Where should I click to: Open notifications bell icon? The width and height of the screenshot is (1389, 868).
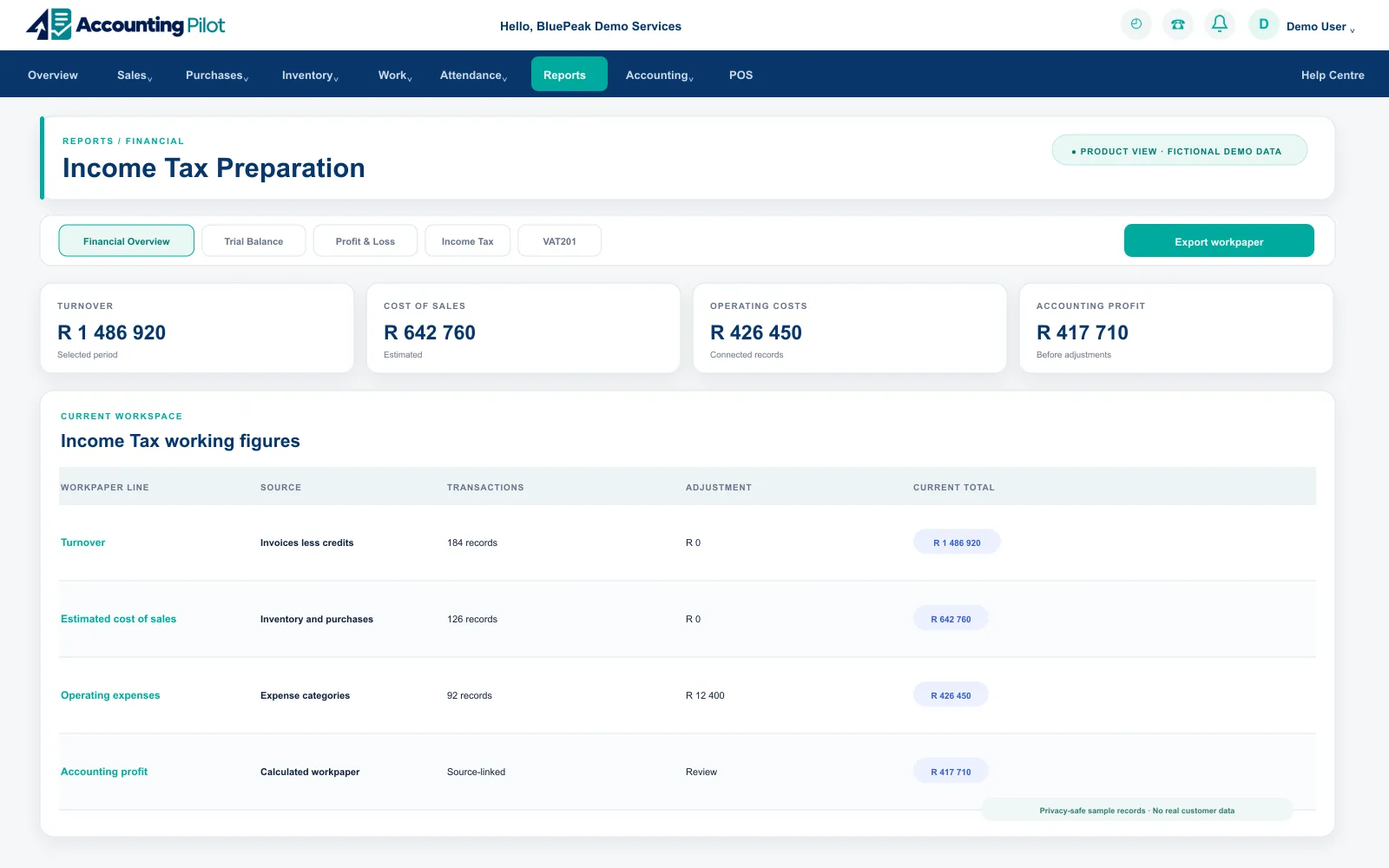tap(1220, 24)
